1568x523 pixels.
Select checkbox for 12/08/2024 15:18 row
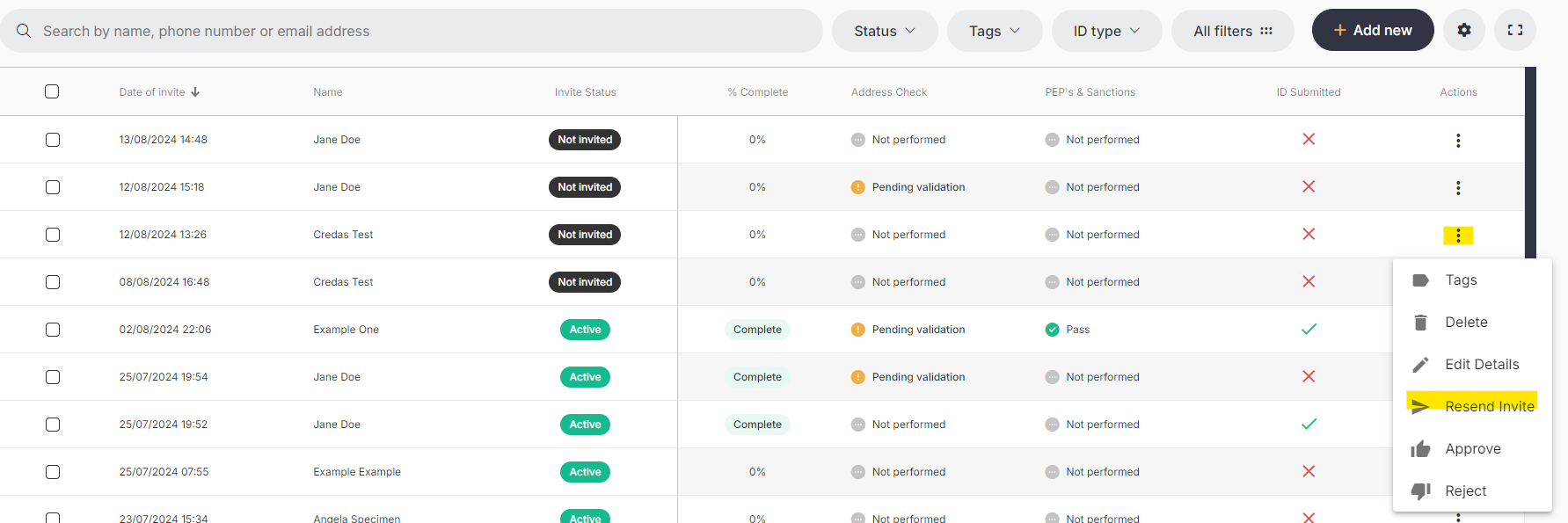tap(53, 187)
